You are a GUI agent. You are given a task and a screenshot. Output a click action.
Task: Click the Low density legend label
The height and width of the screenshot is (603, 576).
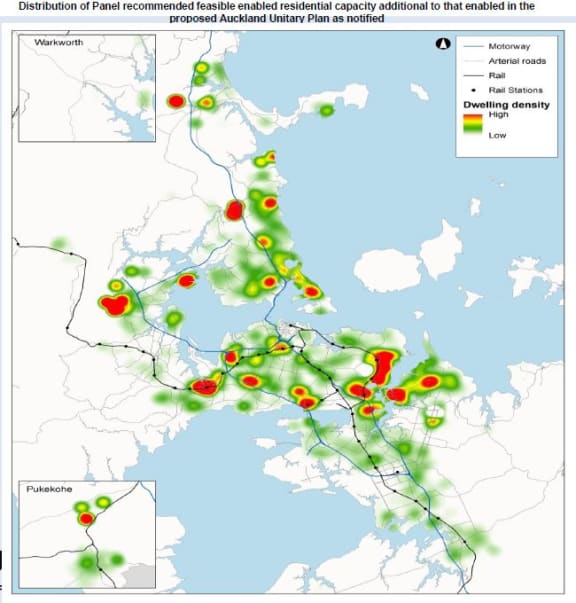point(497,135)
